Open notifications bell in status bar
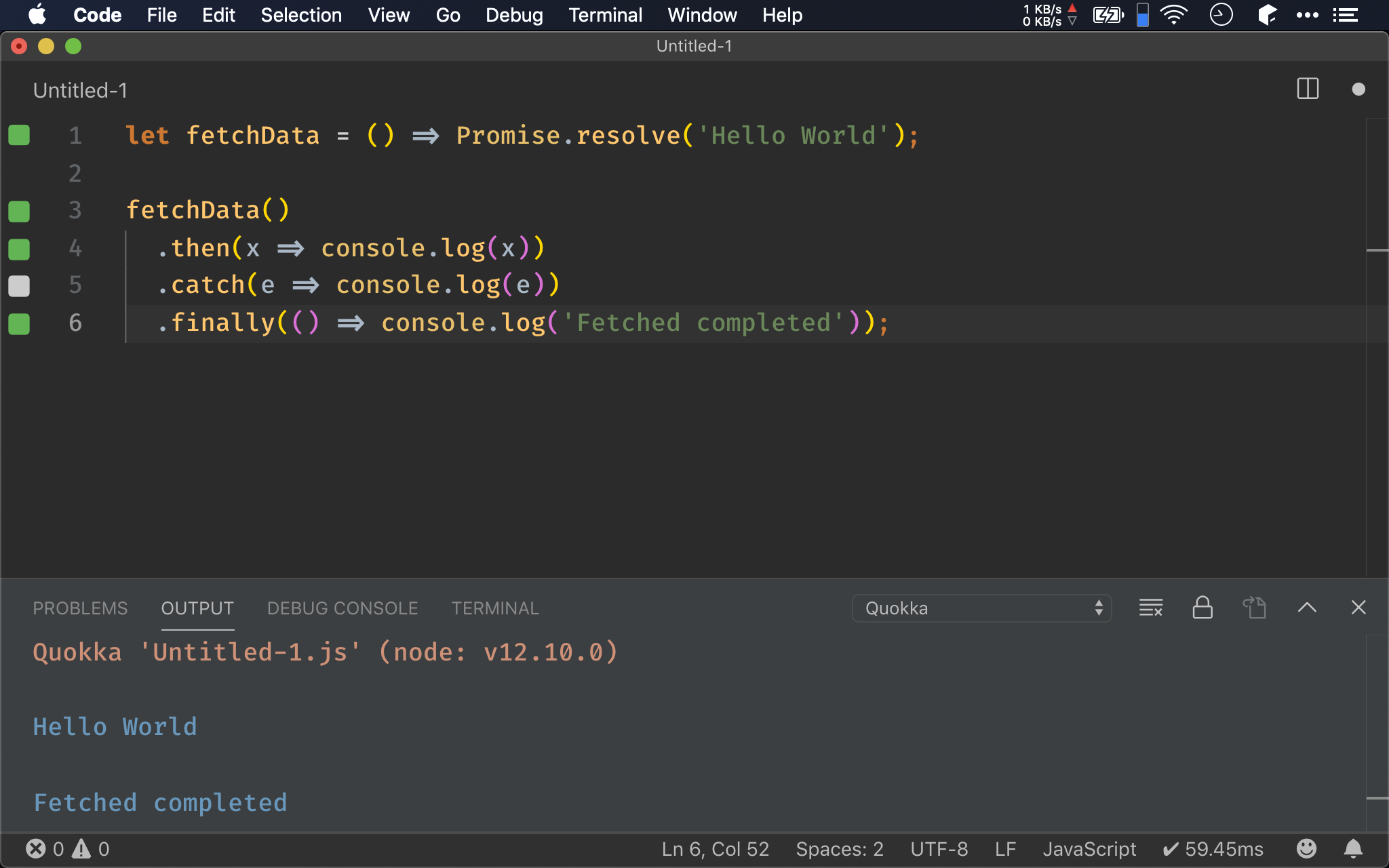 pos(1353,848)
